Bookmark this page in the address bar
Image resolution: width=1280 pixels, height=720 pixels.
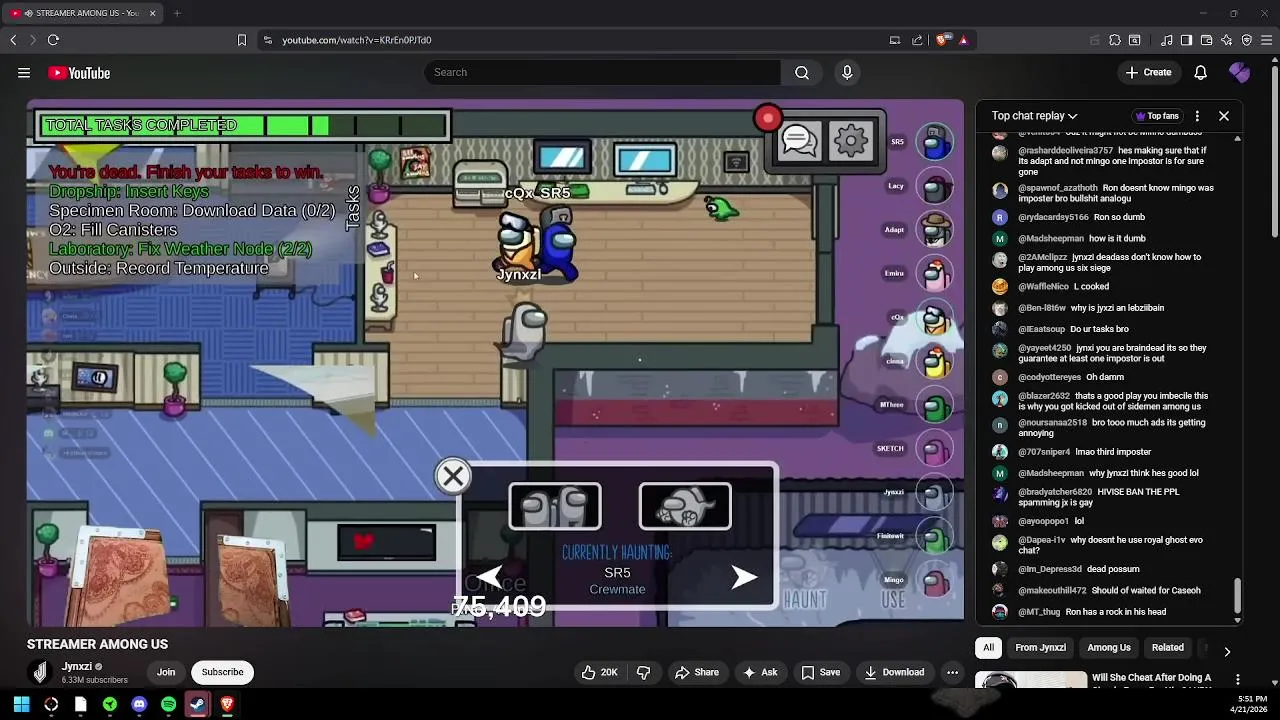(241, 40)
